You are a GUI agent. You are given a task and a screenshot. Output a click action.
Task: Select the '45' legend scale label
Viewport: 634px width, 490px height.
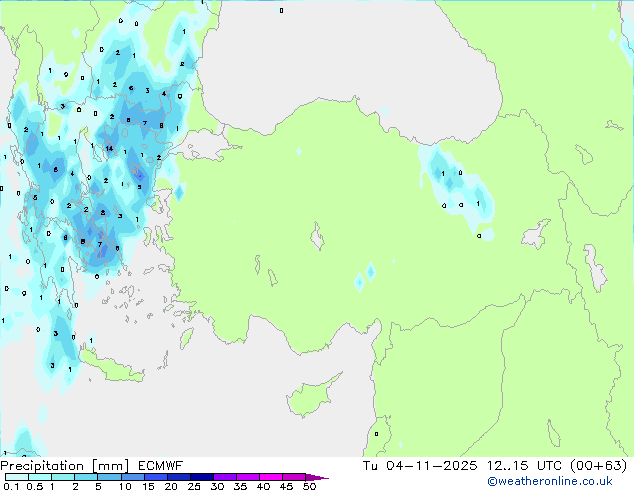tap(286, 486)
